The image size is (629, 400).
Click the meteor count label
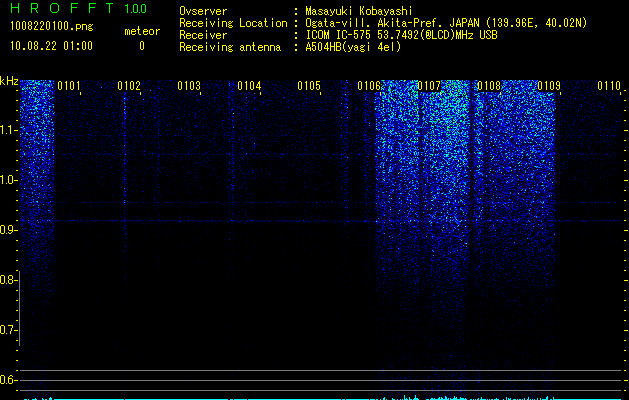pos(142,31)
